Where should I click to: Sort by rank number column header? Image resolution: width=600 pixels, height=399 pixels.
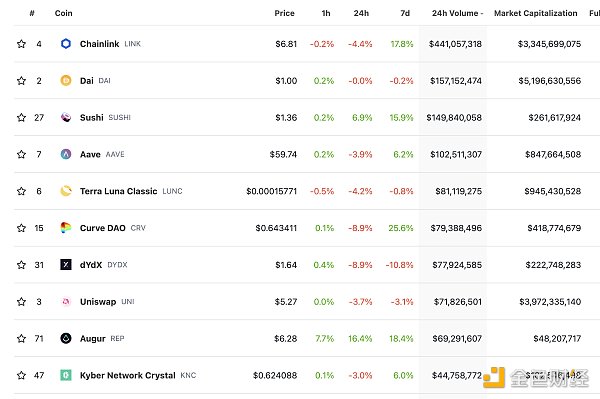click(32, 13)
